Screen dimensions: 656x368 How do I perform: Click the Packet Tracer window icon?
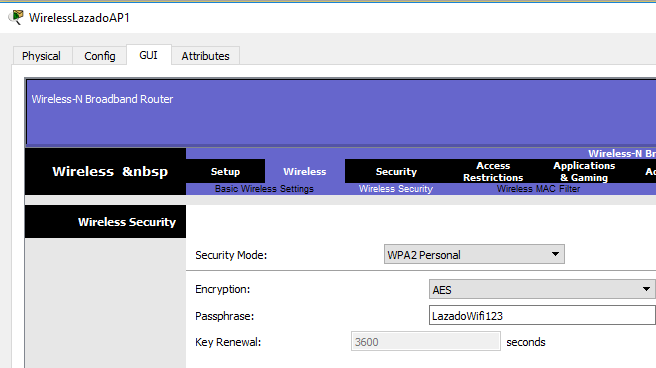(16, 18)
